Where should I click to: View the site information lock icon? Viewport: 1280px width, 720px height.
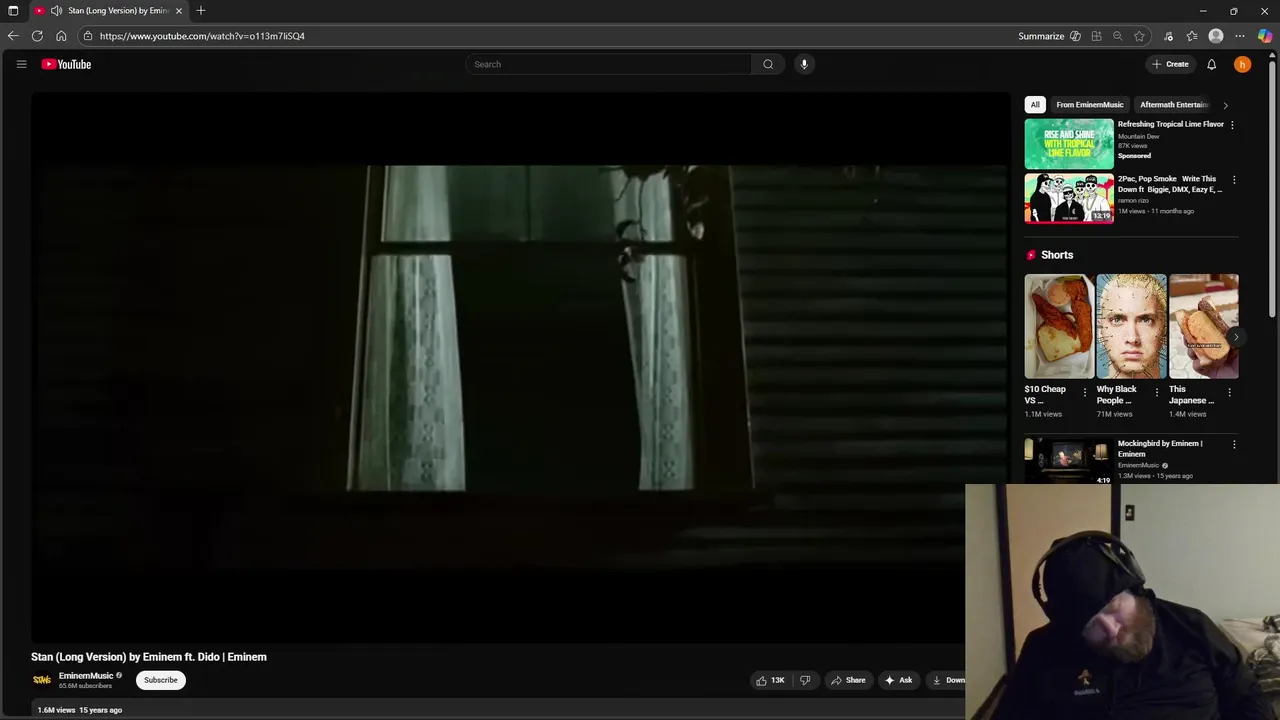[88, 36]
